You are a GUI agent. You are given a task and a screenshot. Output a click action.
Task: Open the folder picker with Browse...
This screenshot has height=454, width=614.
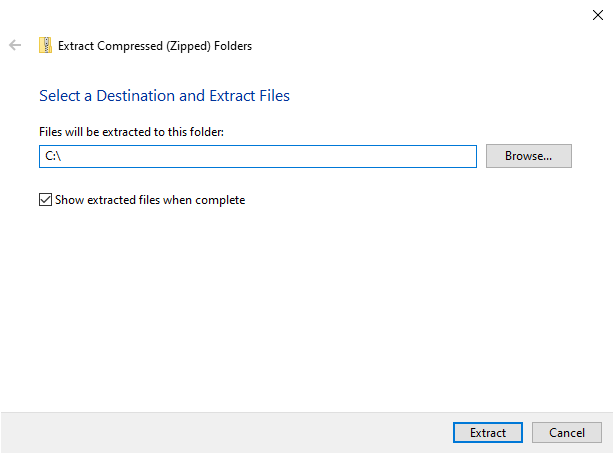pyautogui.click(x=528, y=156)
